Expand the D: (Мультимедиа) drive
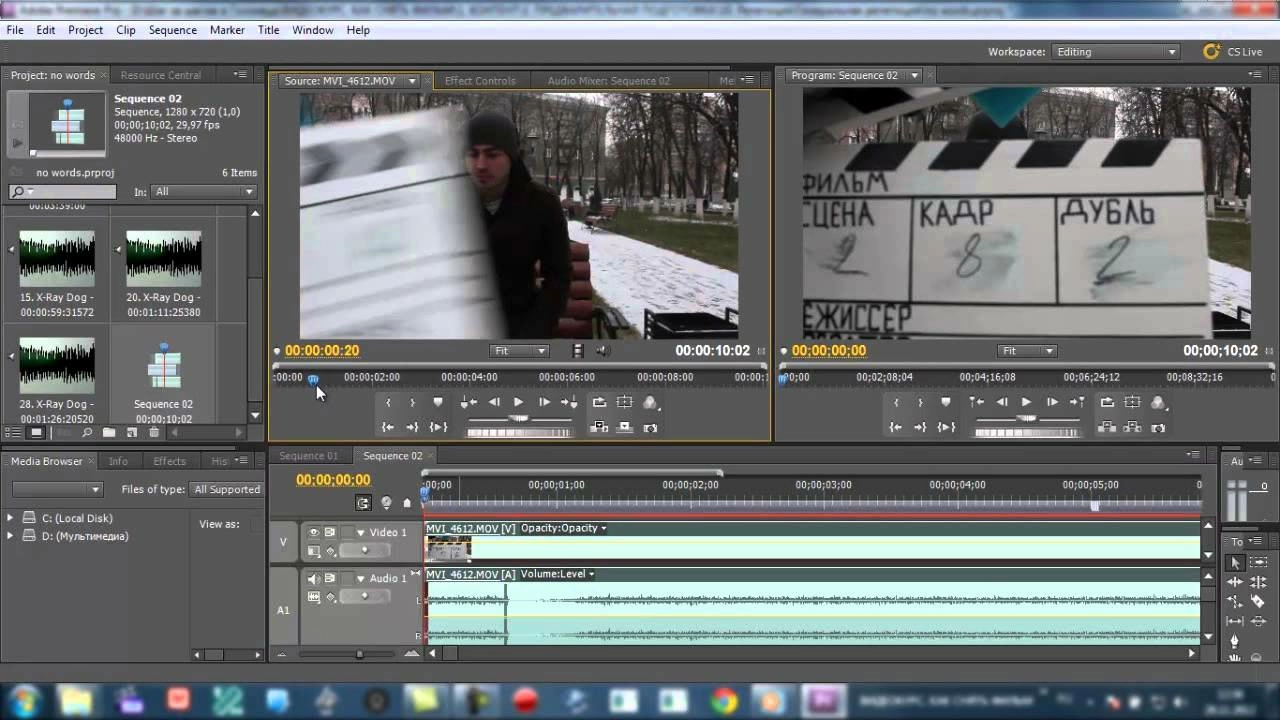Image resolution: width=1280 pixels, height=720 pixels. [x=11, y=536]
